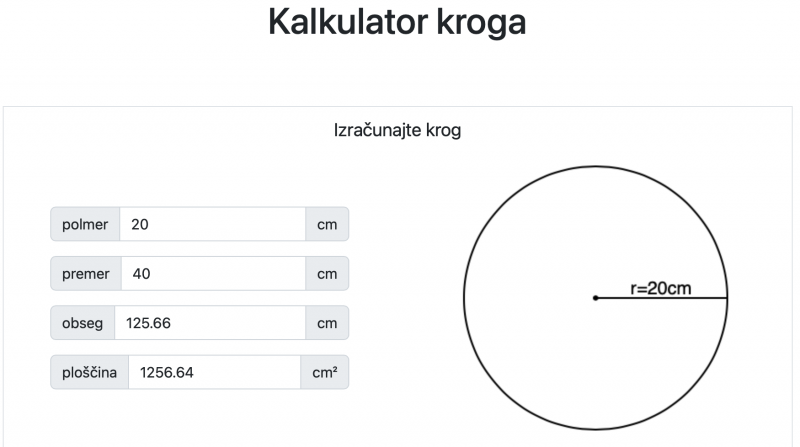
Task: Click the "ploščina" label
Action: click(x=89, y=372)
